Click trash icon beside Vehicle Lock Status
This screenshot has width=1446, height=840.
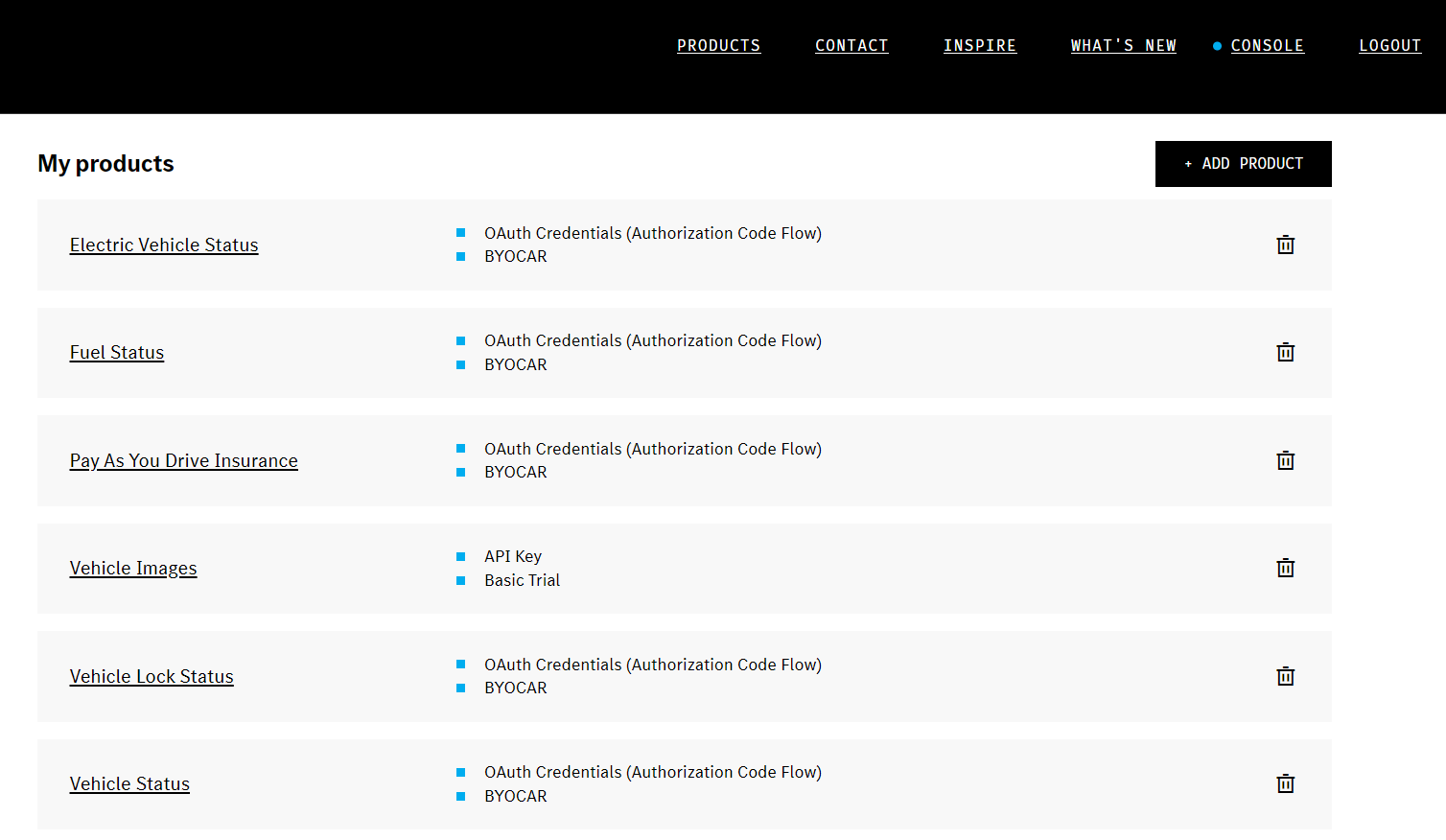(x=1286, y=676)
